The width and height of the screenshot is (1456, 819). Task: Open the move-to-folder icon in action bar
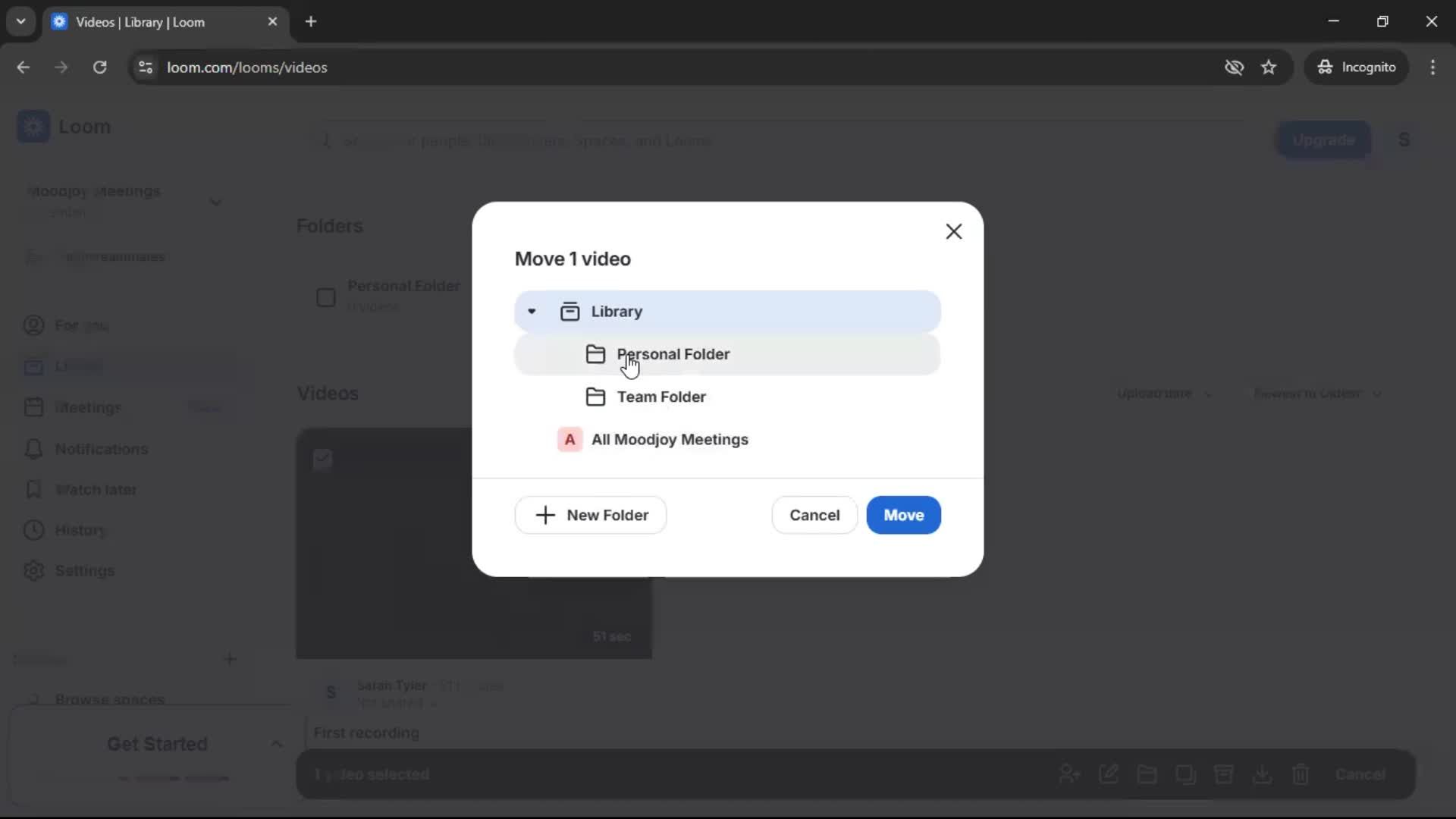(1147, 774)
